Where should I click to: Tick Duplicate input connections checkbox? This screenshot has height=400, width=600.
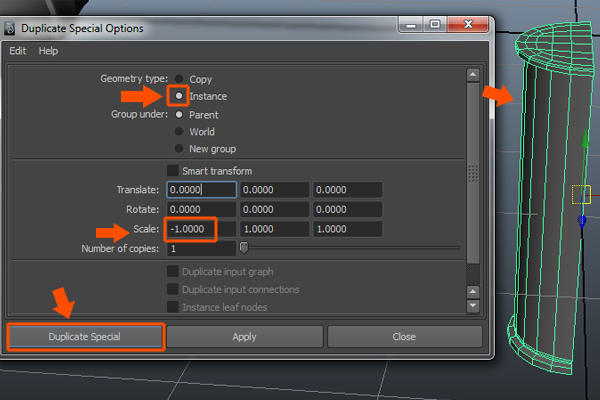pos(173,289)
